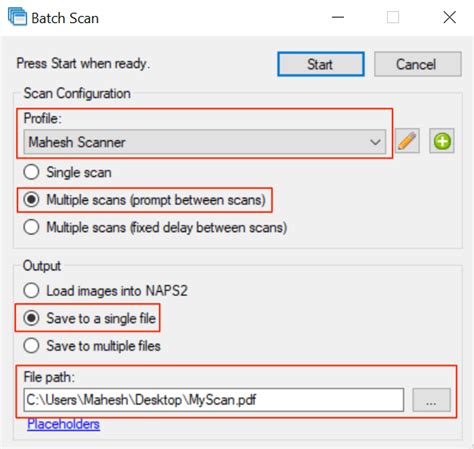Click into the File path text field
The image size is (474, 449).
[214, 400]
